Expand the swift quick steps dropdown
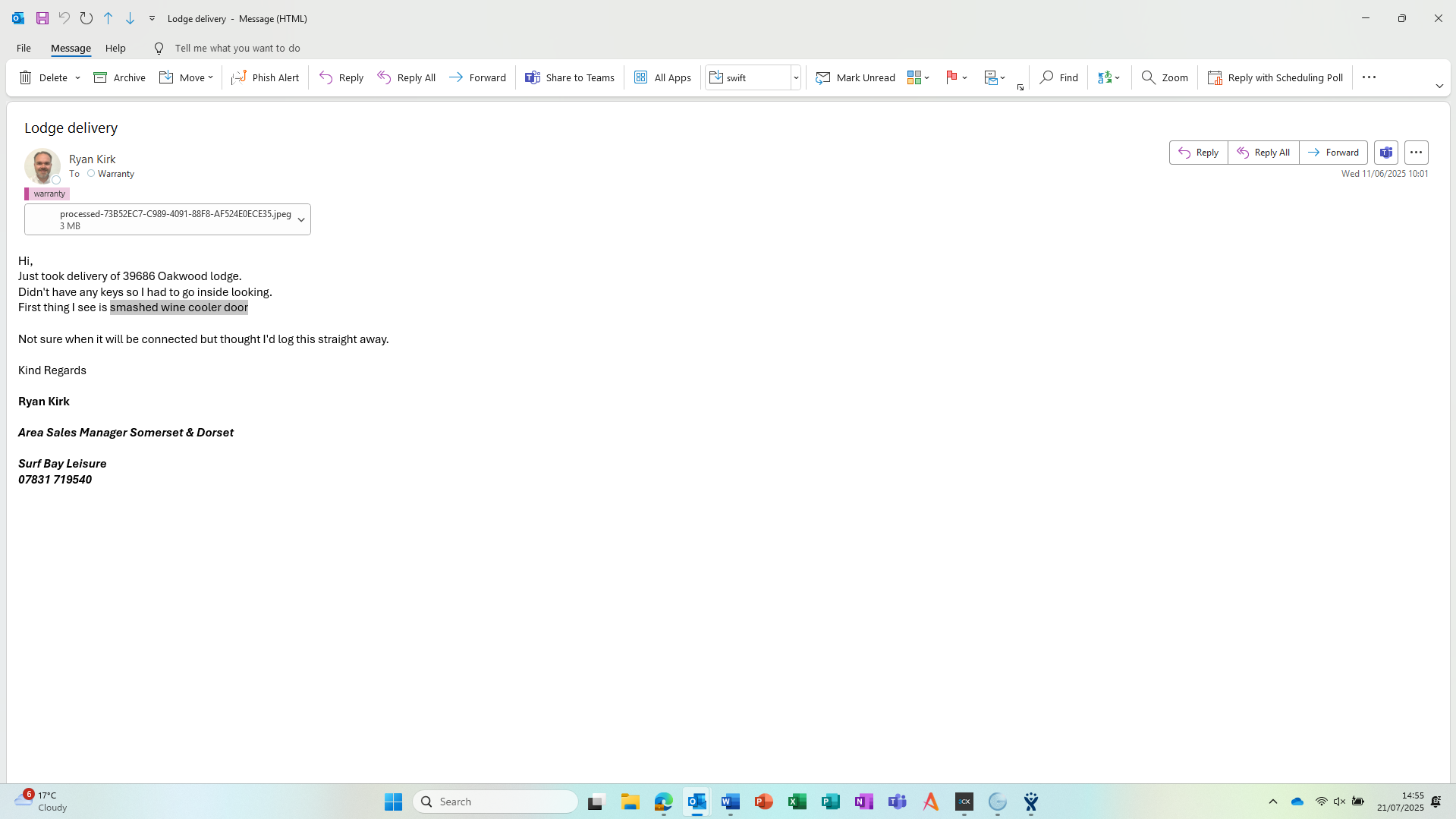Viewport: 1456px width, 819px height. tap(796, 77)
